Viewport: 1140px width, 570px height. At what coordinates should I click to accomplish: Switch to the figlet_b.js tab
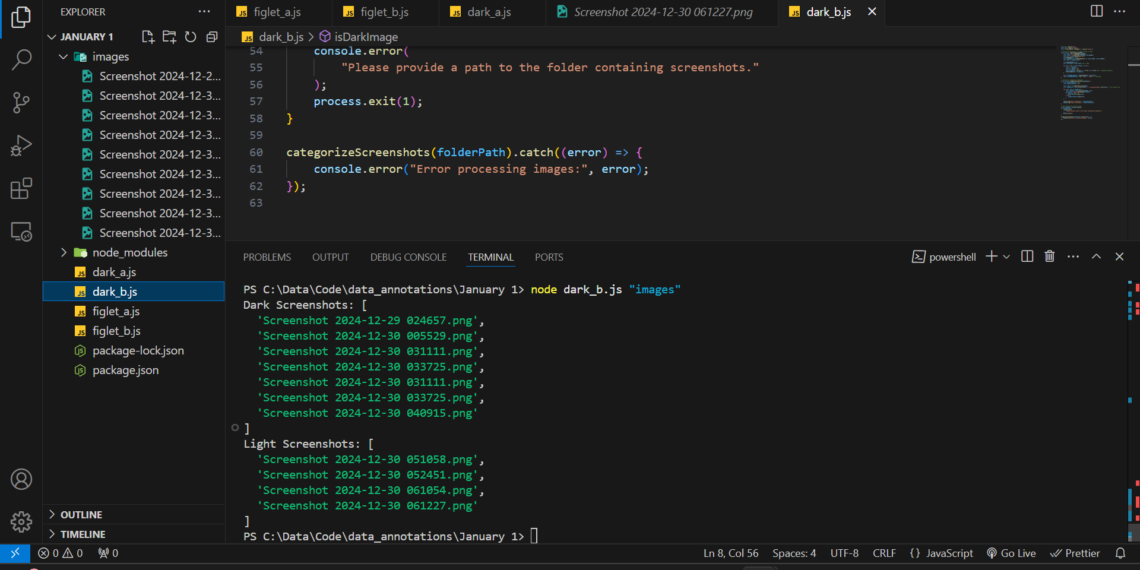tap(385, 12)
